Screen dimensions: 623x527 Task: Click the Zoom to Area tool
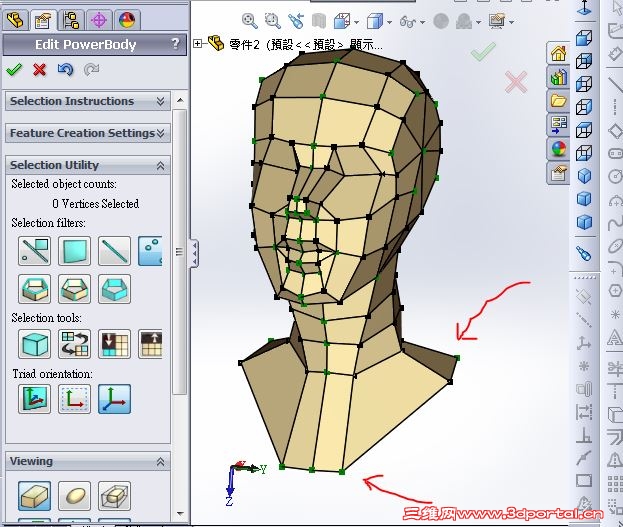click(273, 21)
